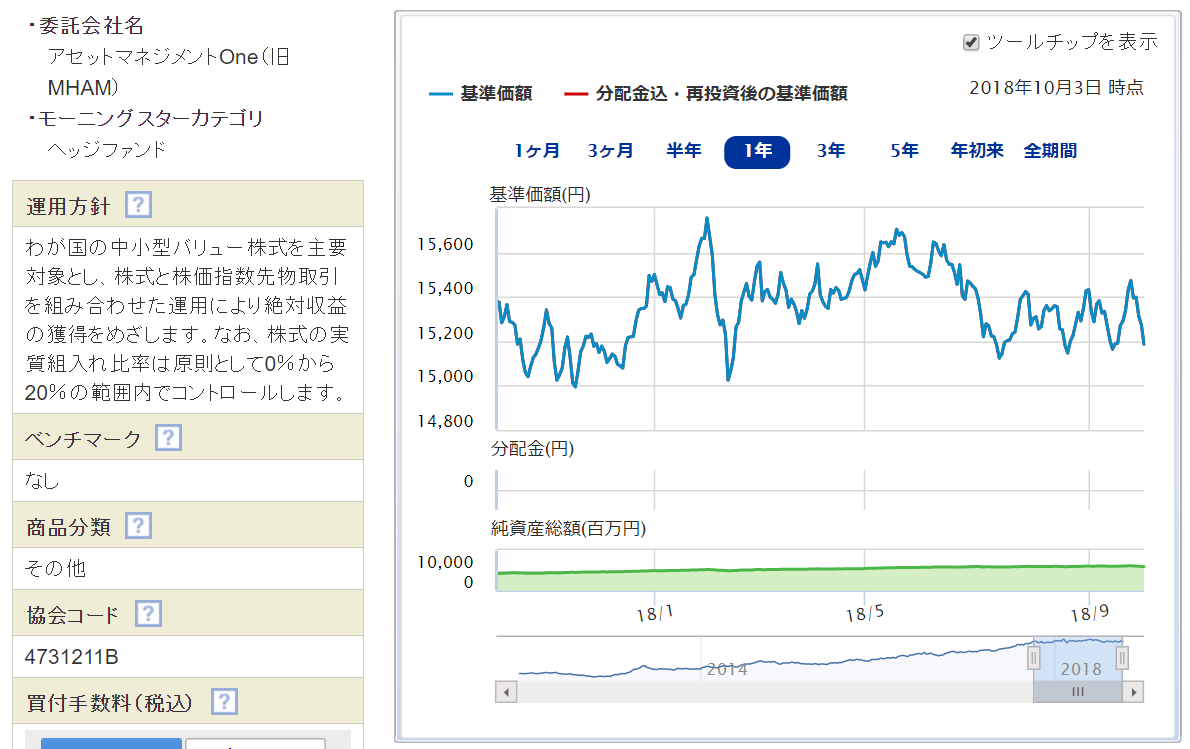
Task: Click the scrollbar grip under 2018
Action: [x=1077, y=692]
